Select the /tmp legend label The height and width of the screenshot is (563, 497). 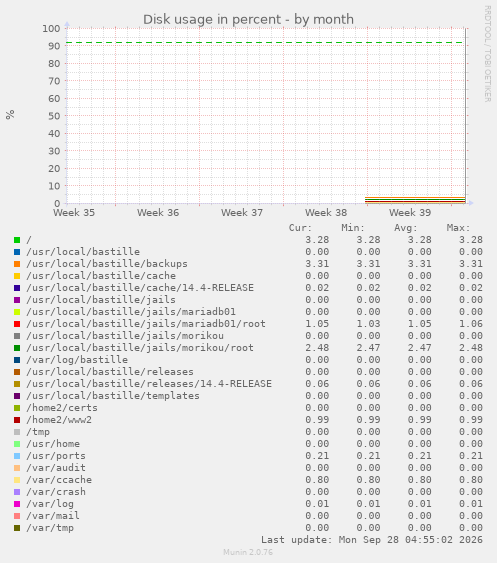tap(38, 432)
